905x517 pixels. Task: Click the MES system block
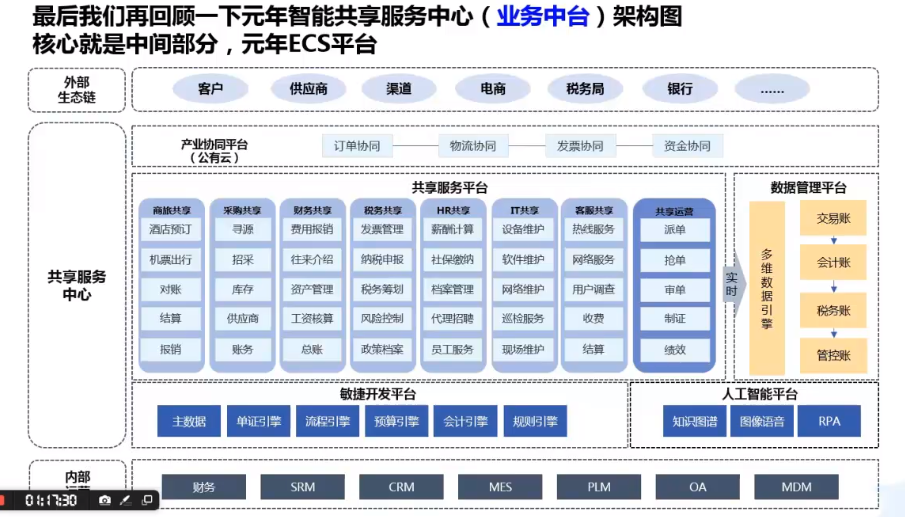click(500, 487)
